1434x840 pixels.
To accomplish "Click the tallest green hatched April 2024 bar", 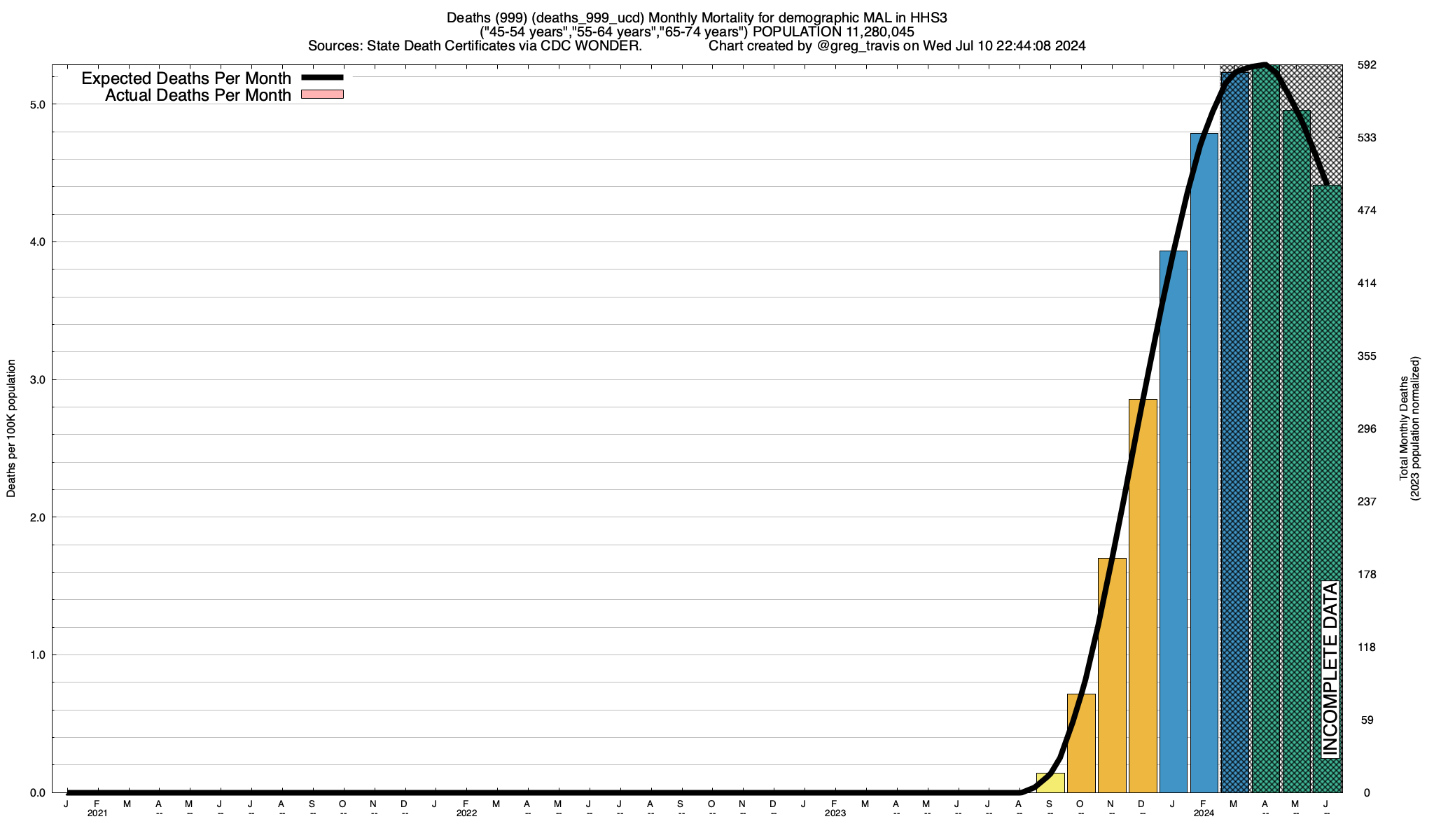I will [1266, 428].
